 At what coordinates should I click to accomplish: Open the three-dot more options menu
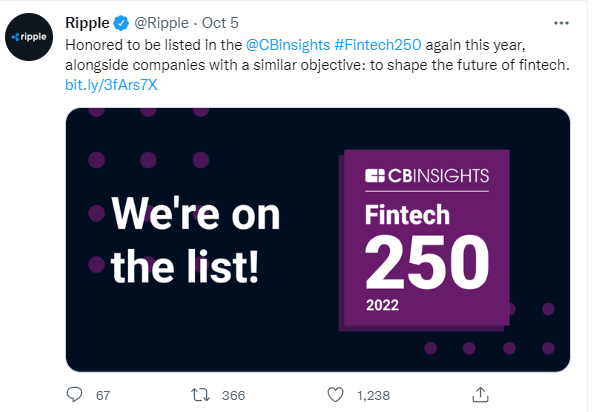click(561, 23)
